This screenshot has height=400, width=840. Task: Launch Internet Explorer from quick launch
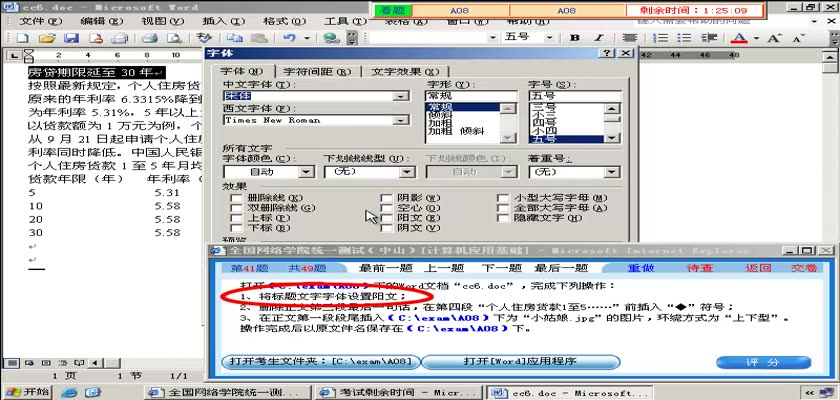69,393
